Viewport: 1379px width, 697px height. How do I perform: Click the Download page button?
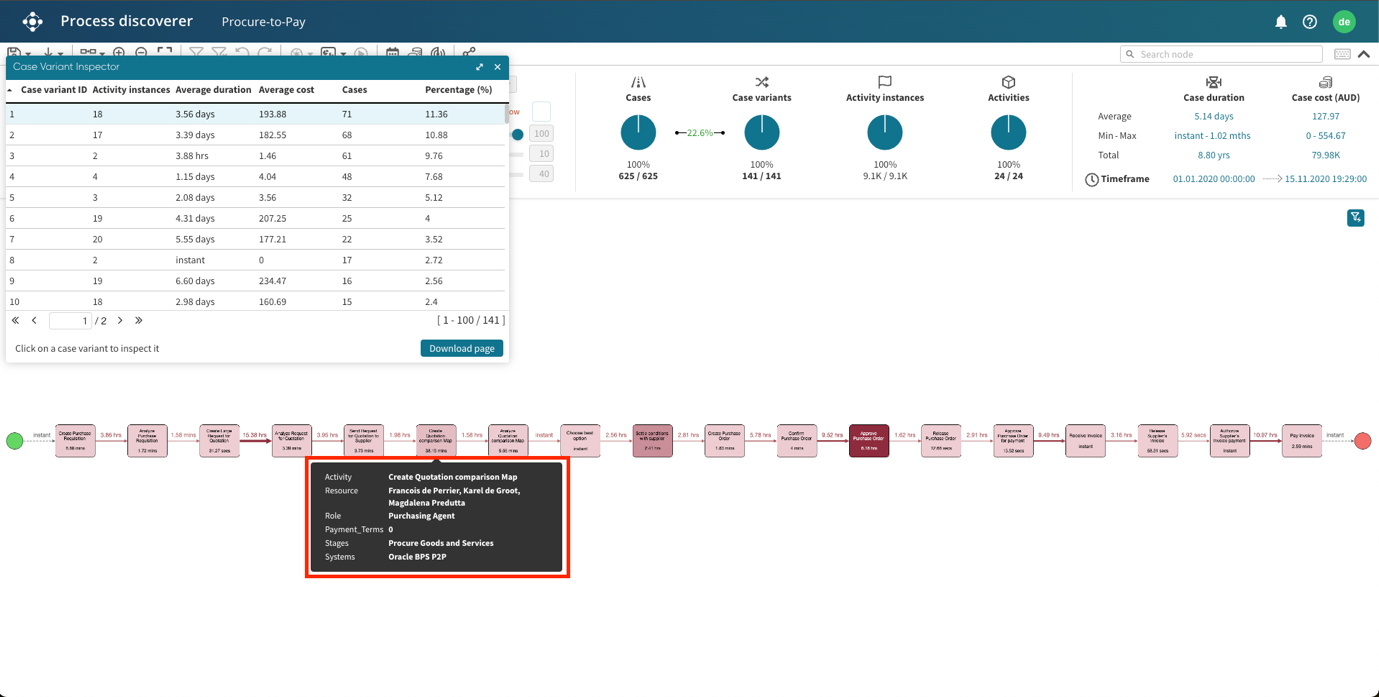[x=461, y=348]
